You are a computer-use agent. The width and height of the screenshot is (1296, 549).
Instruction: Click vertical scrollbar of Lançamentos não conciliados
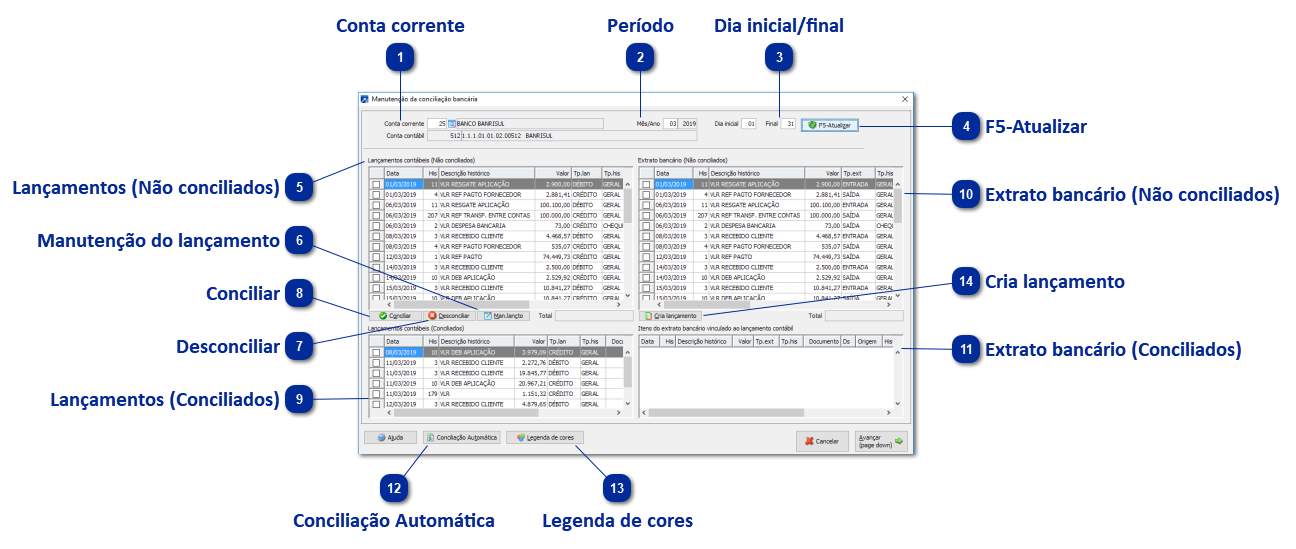point(628,239)
